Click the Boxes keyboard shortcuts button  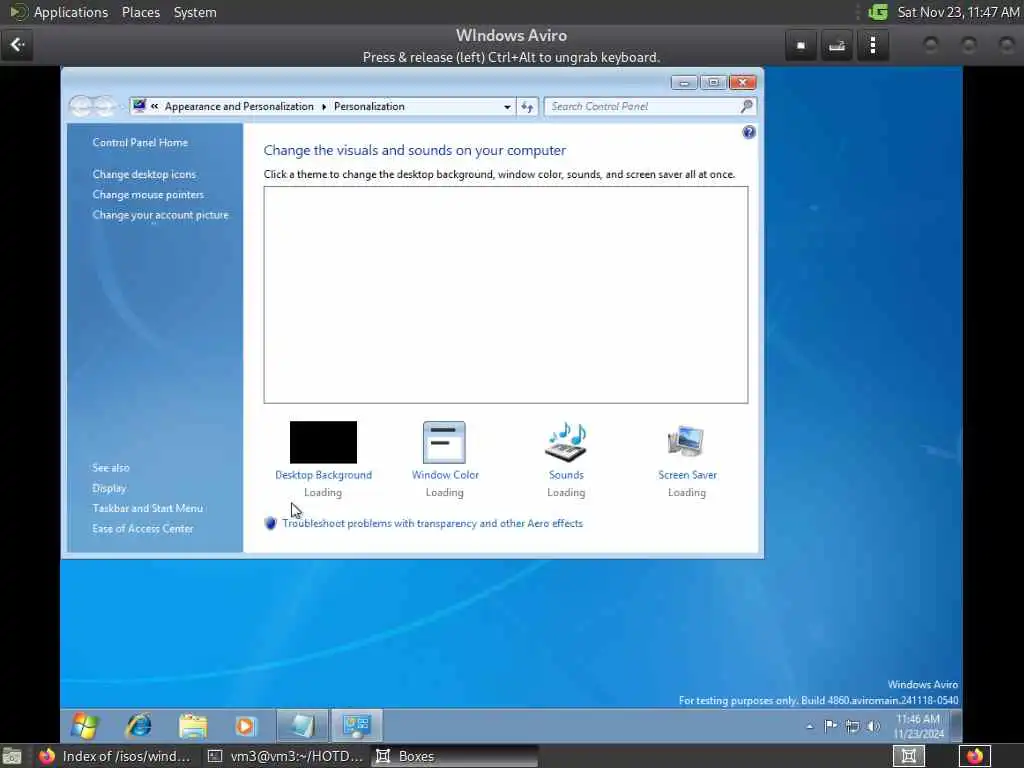coord(837,45)
